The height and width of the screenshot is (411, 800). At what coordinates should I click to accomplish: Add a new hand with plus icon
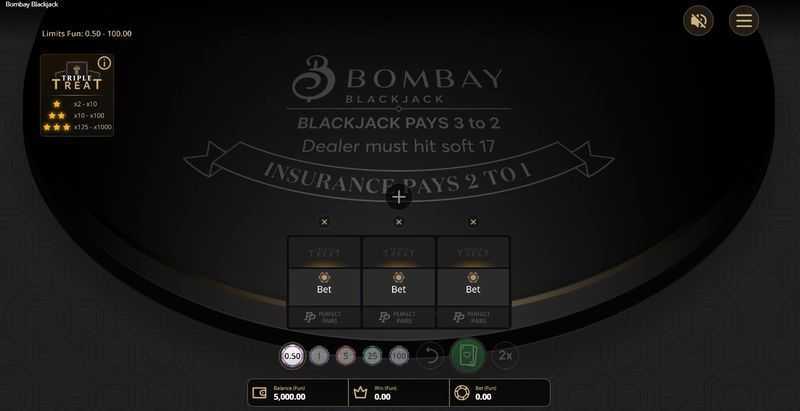399,197
